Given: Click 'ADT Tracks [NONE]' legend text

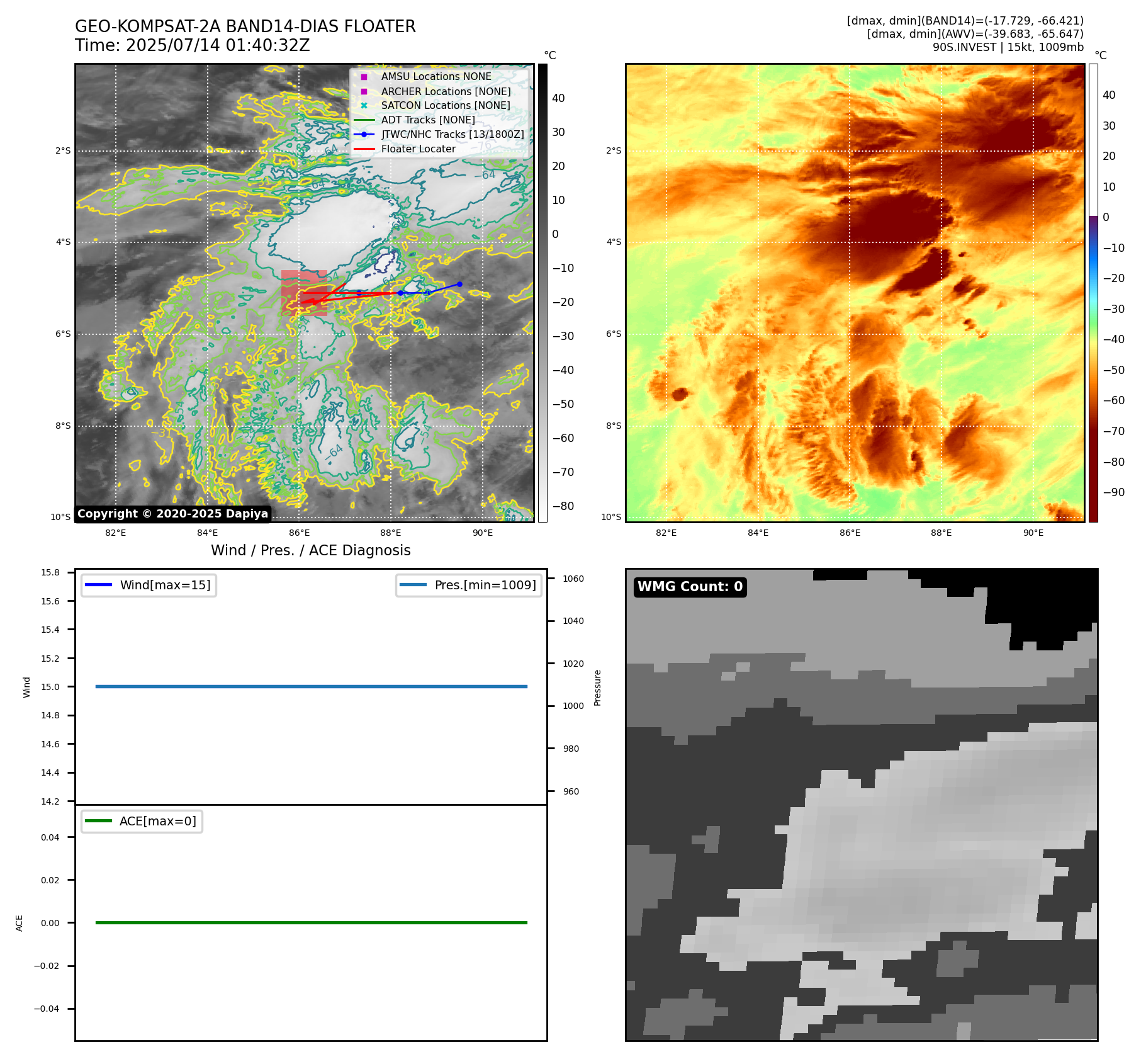Looking at the screenshot, I should click(x=428, y=120).
